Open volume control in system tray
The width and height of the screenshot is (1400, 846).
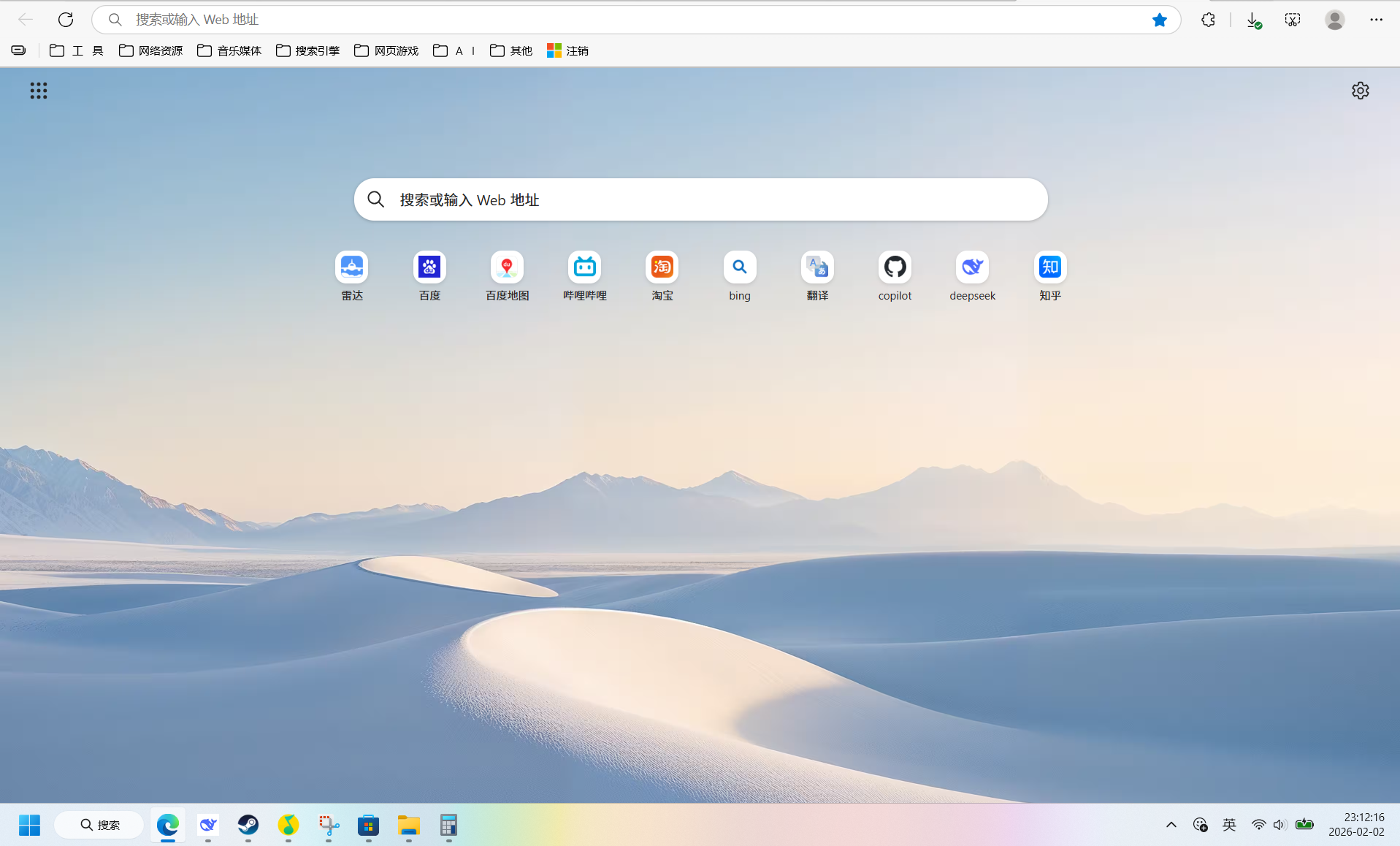(1279, 825)
